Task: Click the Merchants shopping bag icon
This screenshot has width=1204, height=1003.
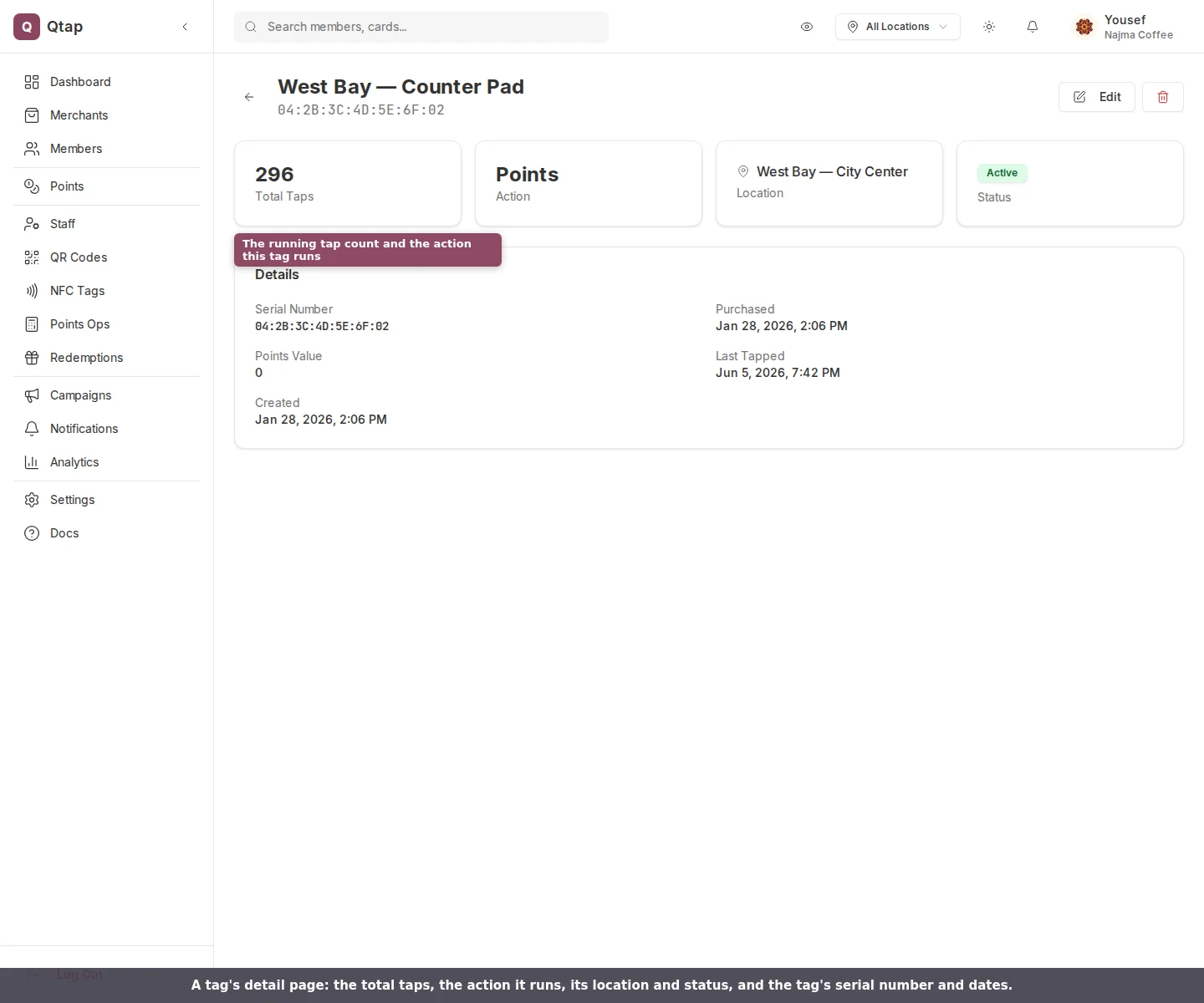Action: click(32, 115)
